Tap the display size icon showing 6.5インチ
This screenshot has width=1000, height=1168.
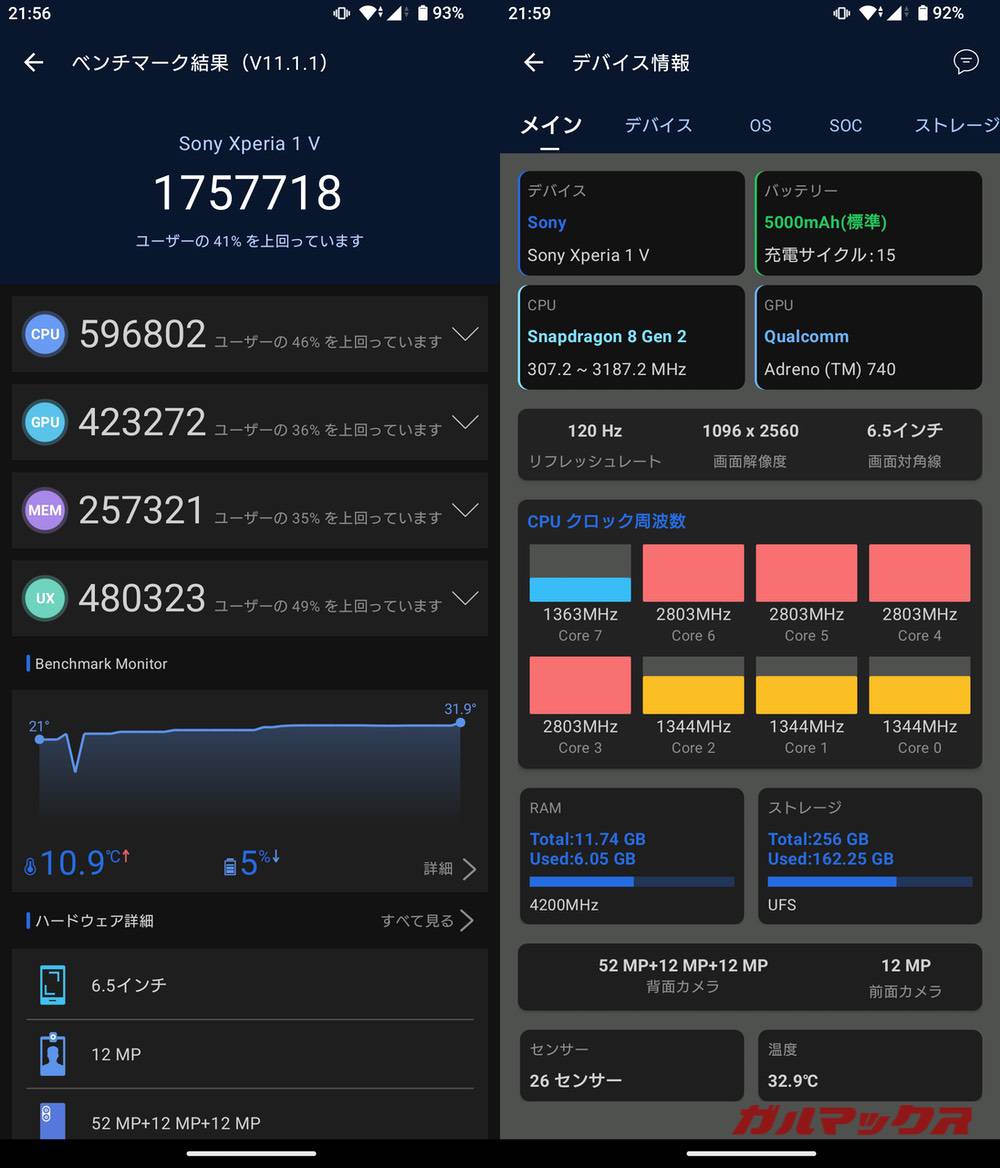pos(52,985)
